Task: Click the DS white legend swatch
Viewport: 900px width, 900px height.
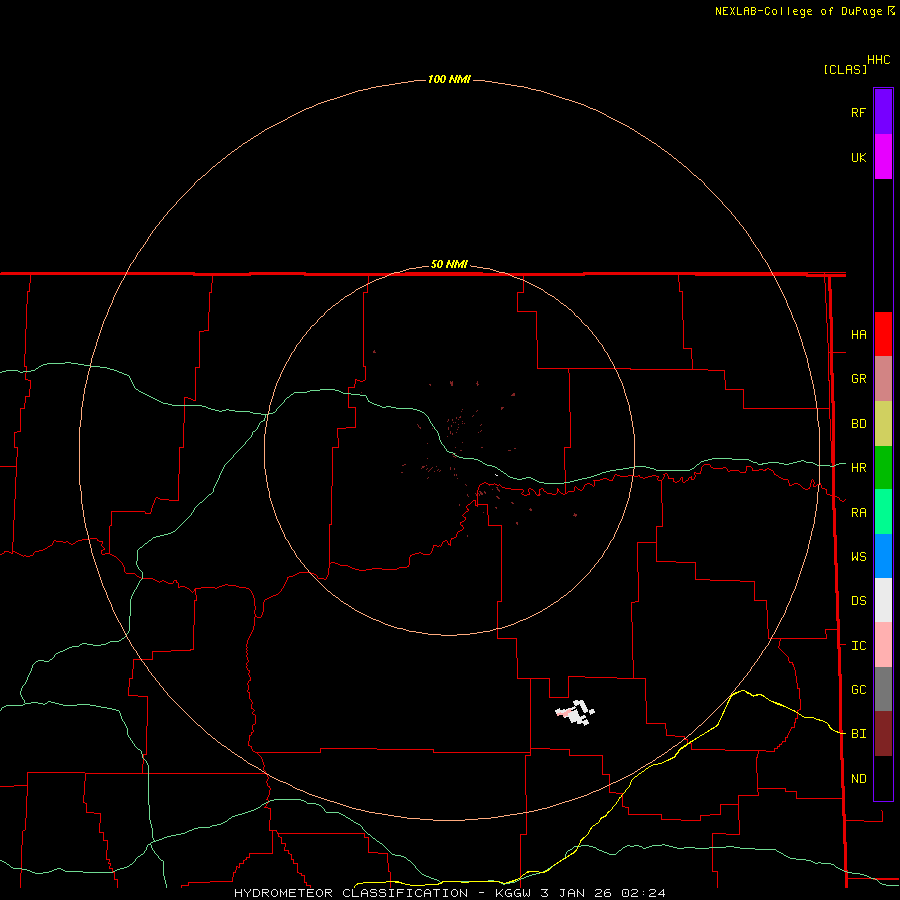Action: (883, 600)
